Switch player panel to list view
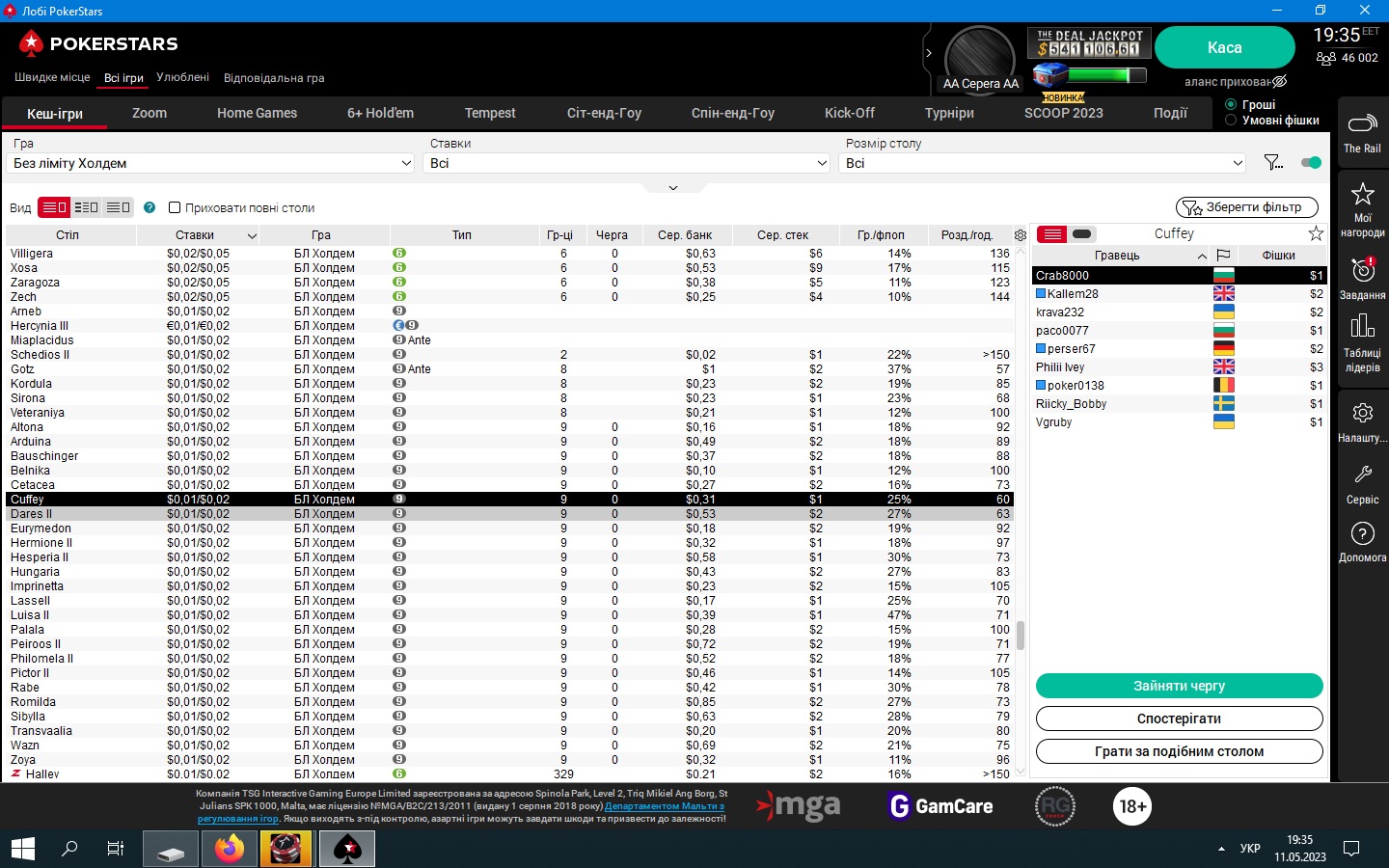The width and height of the screenshot is (1389, 868). click(x=1052, y=234)
